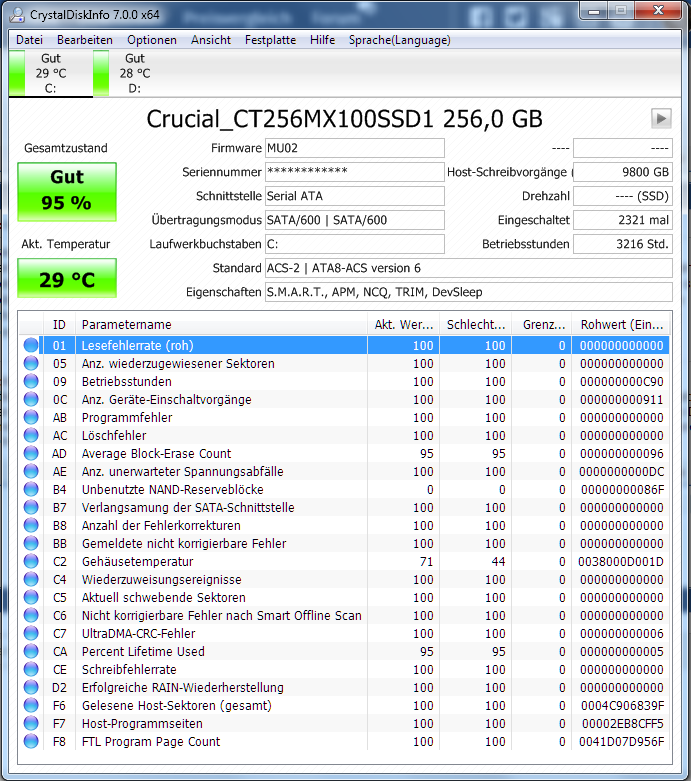The image size is (691, 781).
Task: Click the Schnittstelle field Serial ATA
Action: pyautogui.click(x=354, y=196)
